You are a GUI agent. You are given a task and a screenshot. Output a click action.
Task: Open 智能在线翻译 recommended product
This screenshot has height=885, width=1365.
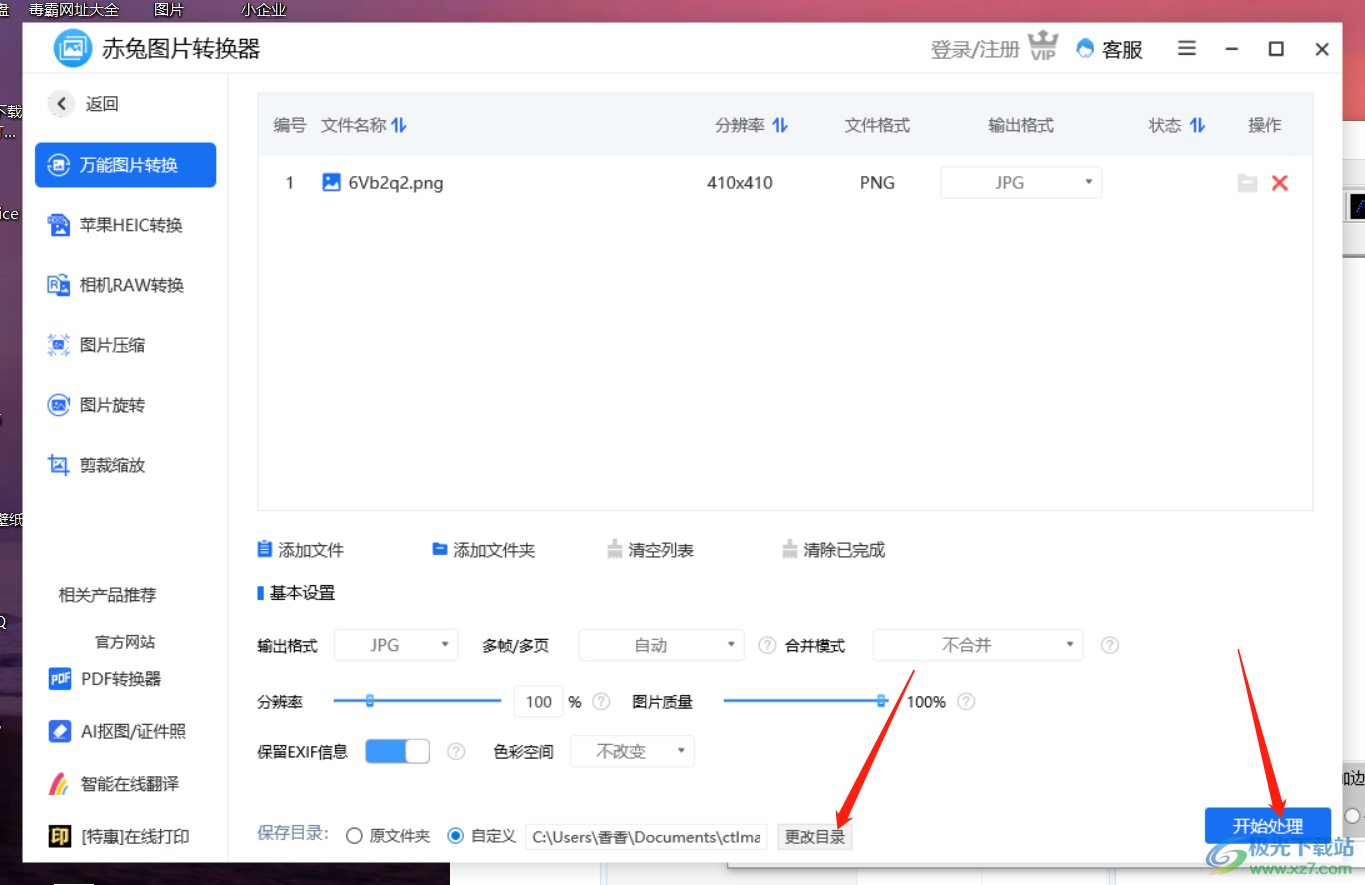[x=114, y=783]
